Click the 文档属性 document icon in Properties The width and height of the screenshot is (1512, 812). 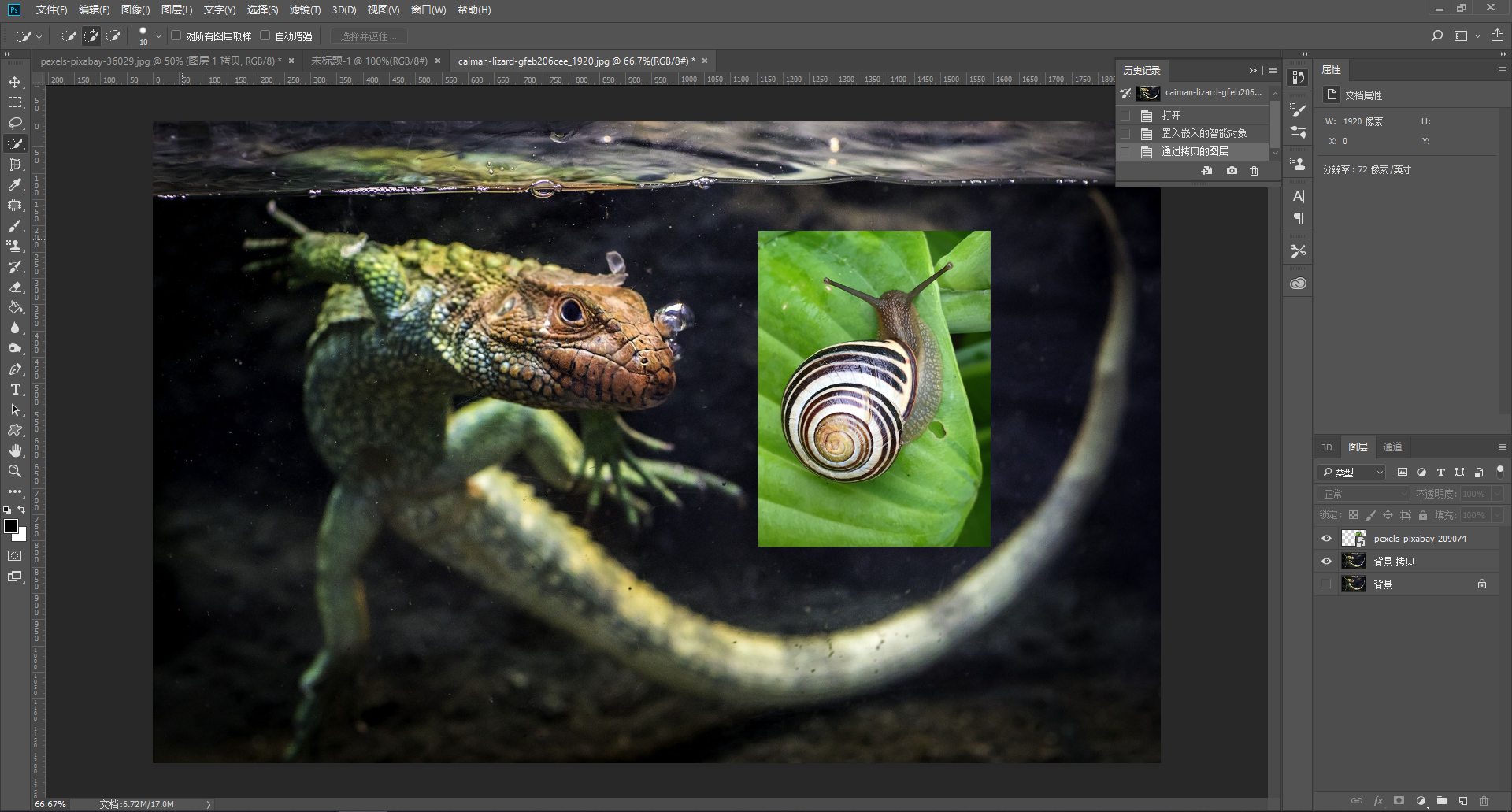[1332, 95]
